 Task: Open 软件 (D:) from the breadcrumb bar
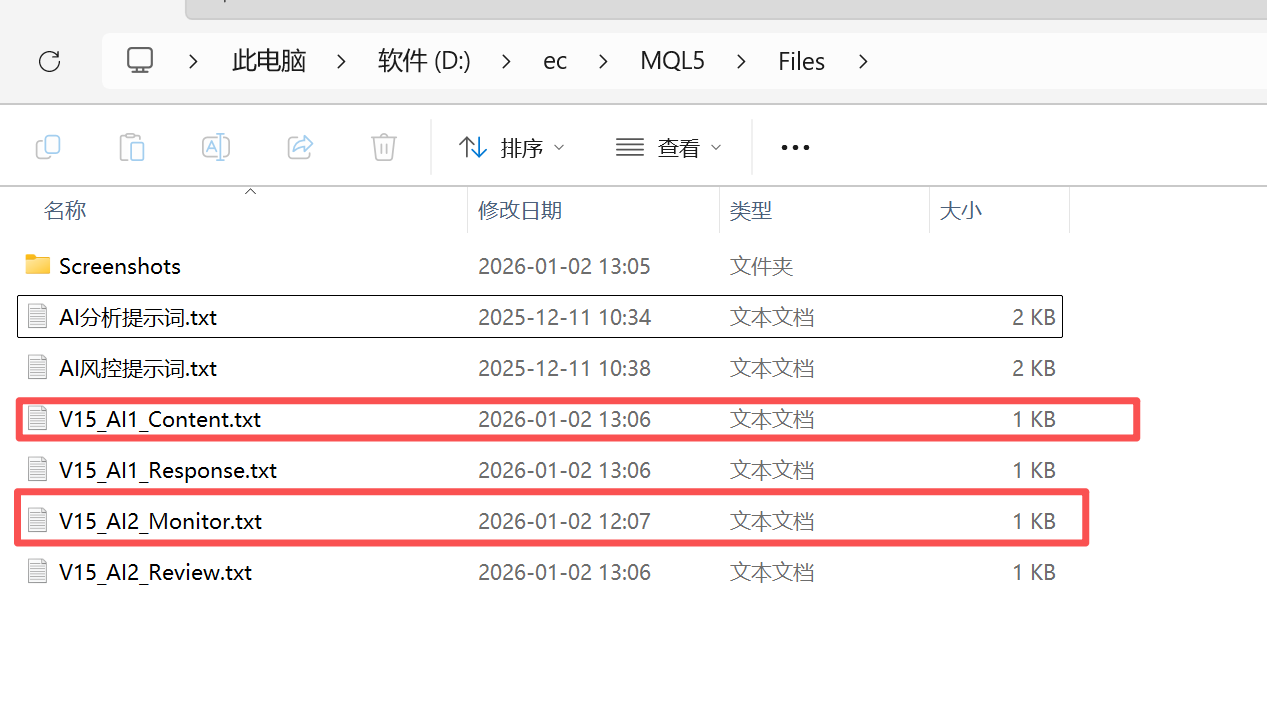423,60
